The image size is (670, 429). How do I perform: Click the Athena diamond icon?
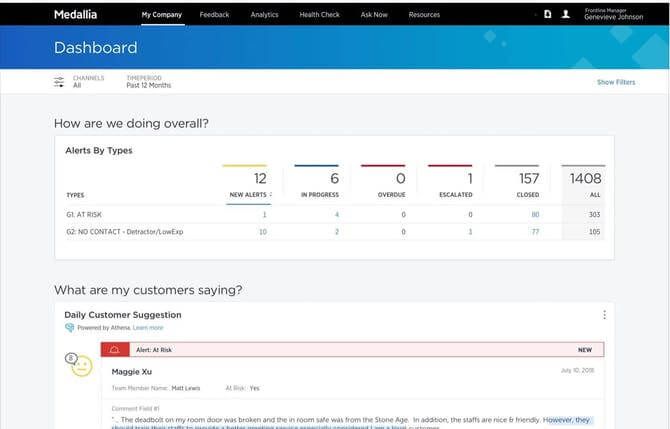pyautogui.click(x=69, y=328)
